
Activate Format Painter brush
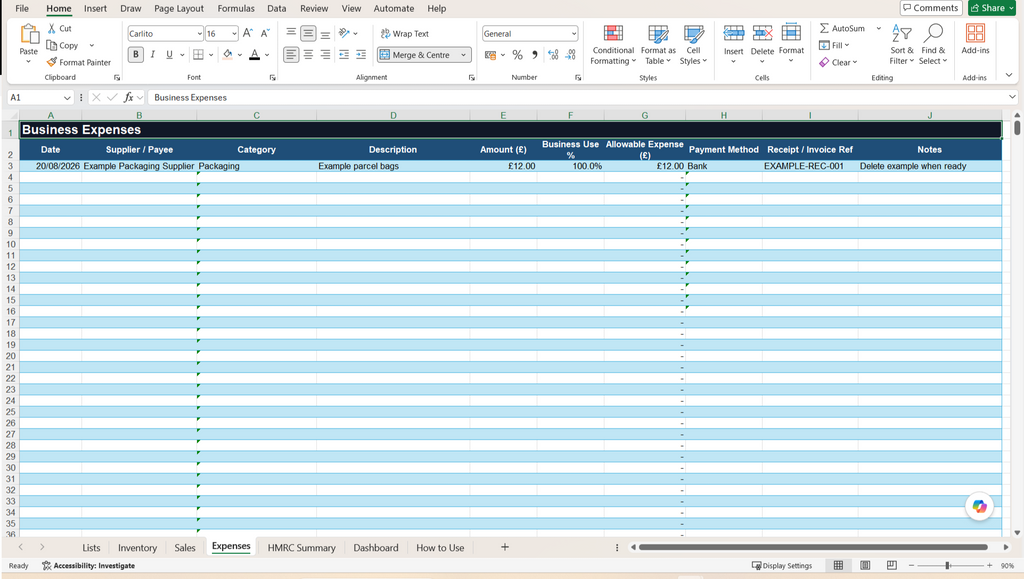(x=52, y=62)
